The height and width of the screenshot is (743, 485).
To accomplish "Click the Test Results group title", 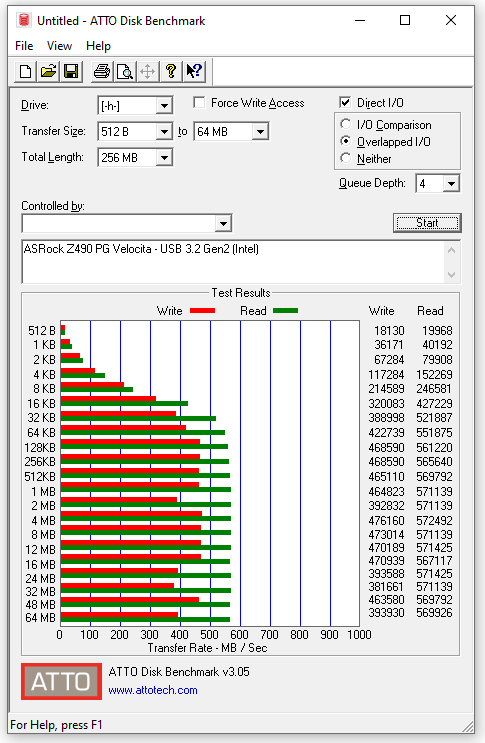I will pos(241,292).
